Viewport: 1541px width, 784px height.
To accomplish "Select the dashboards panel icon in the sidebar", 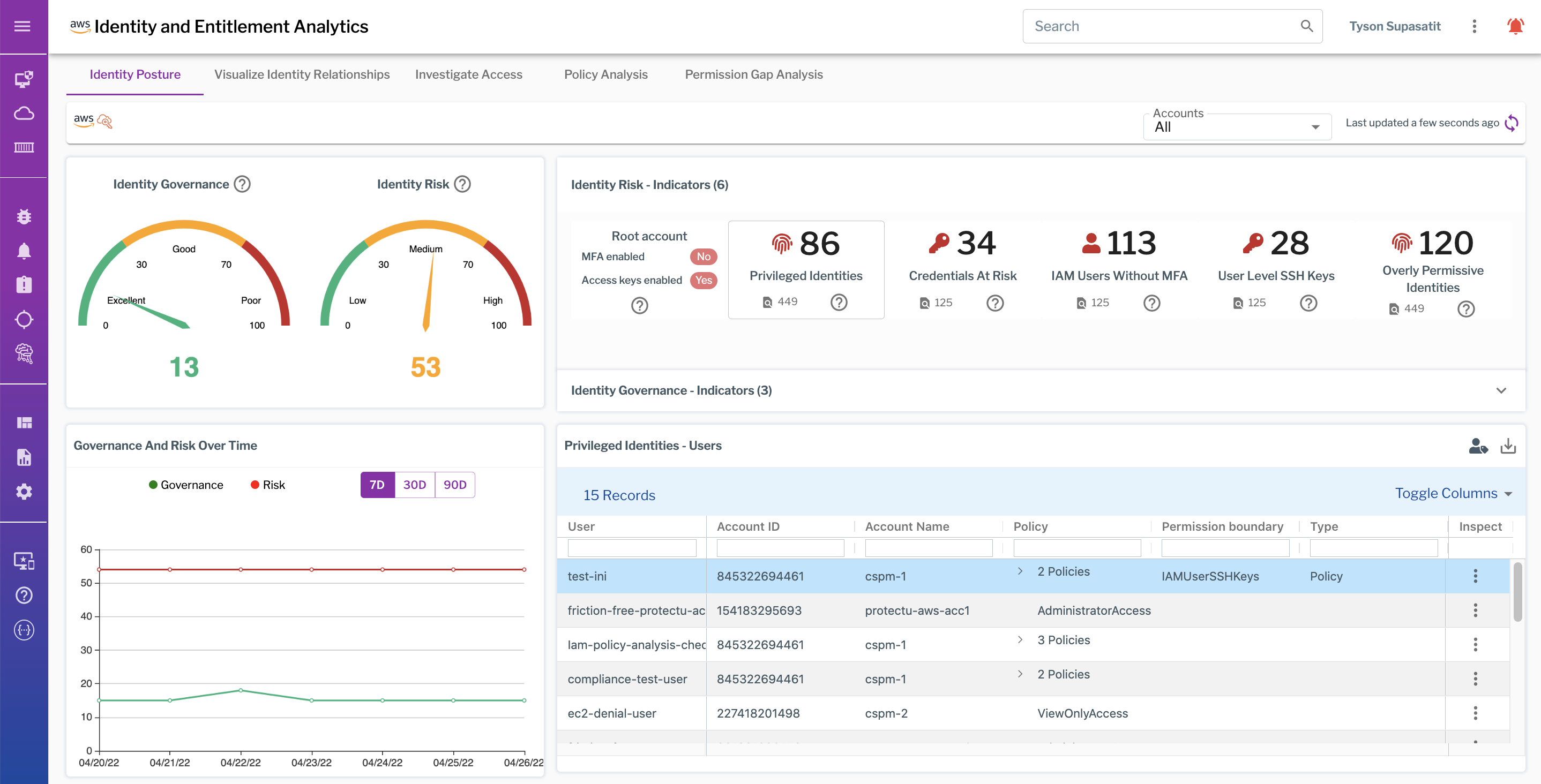I will pyautogui.click(x=24, y=422).
